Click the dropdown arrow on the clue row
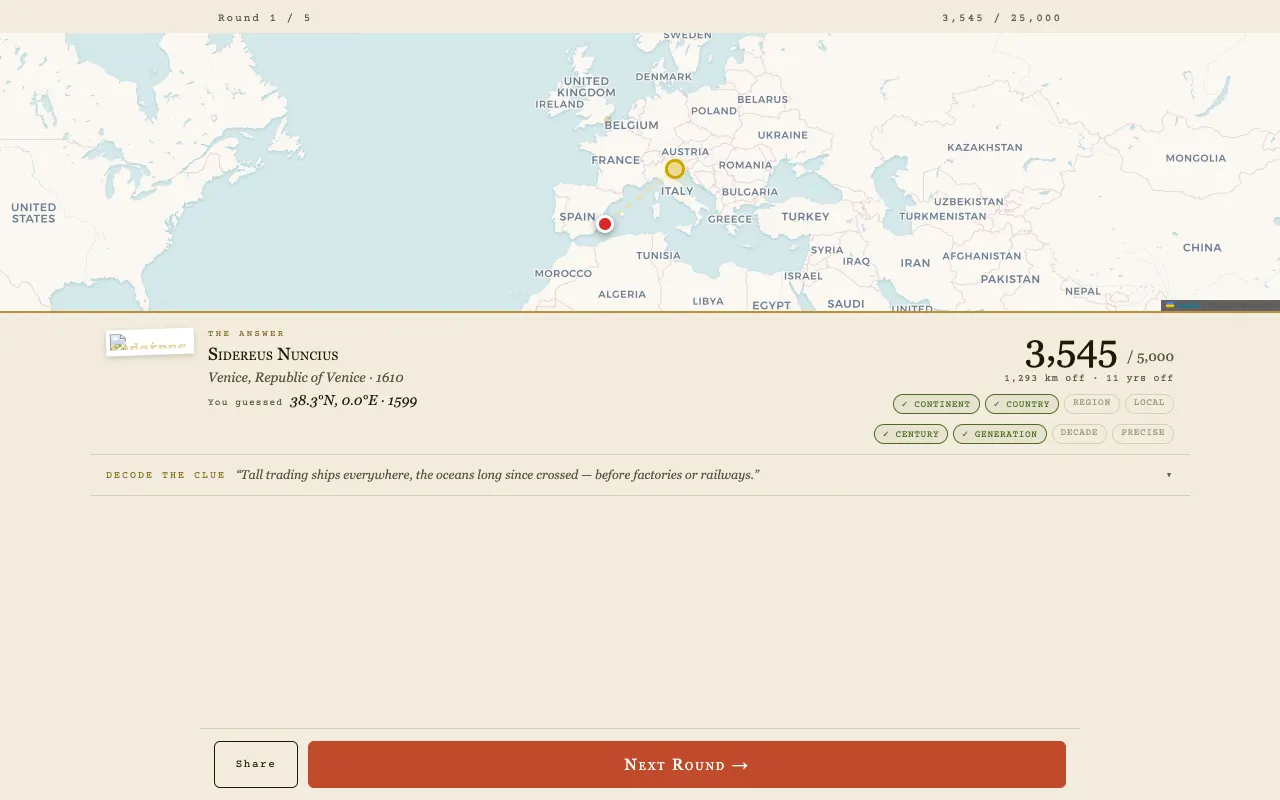The height and width of the screenshot is (800, 1280). (1169, 475)
